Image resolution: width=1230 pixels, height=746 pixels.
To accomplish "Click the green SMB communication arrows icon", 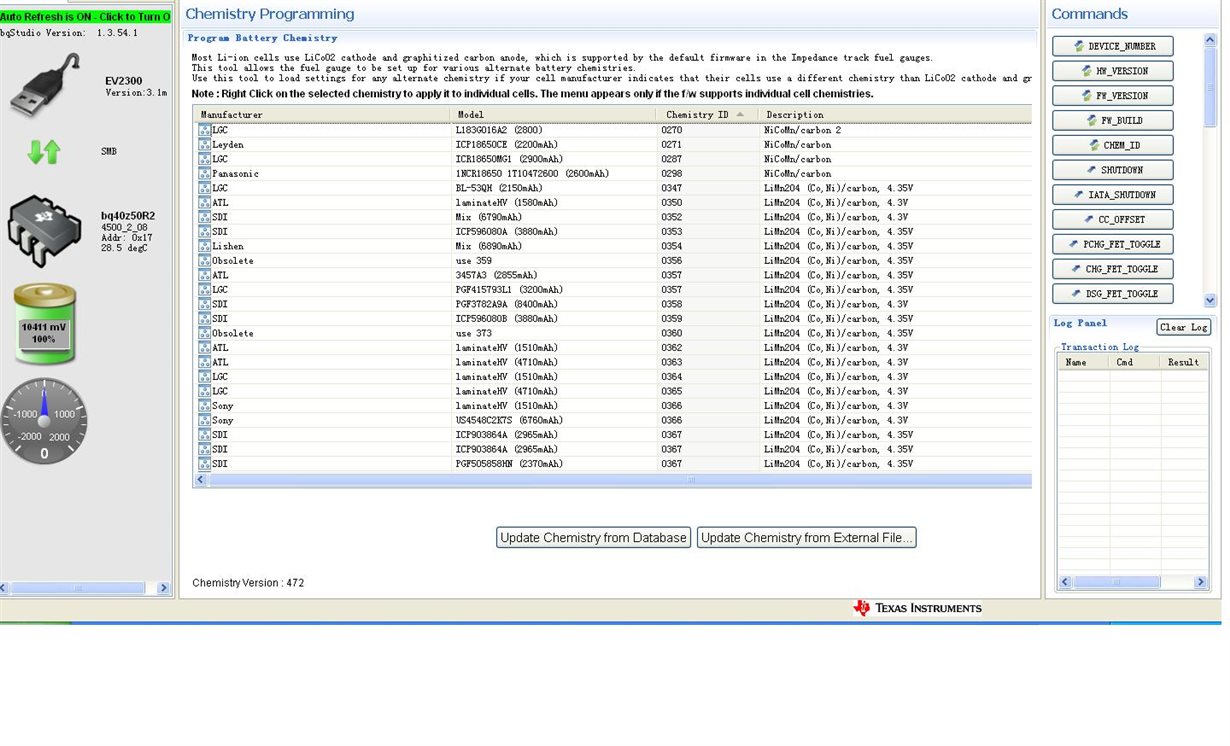I will coord(44,152).
